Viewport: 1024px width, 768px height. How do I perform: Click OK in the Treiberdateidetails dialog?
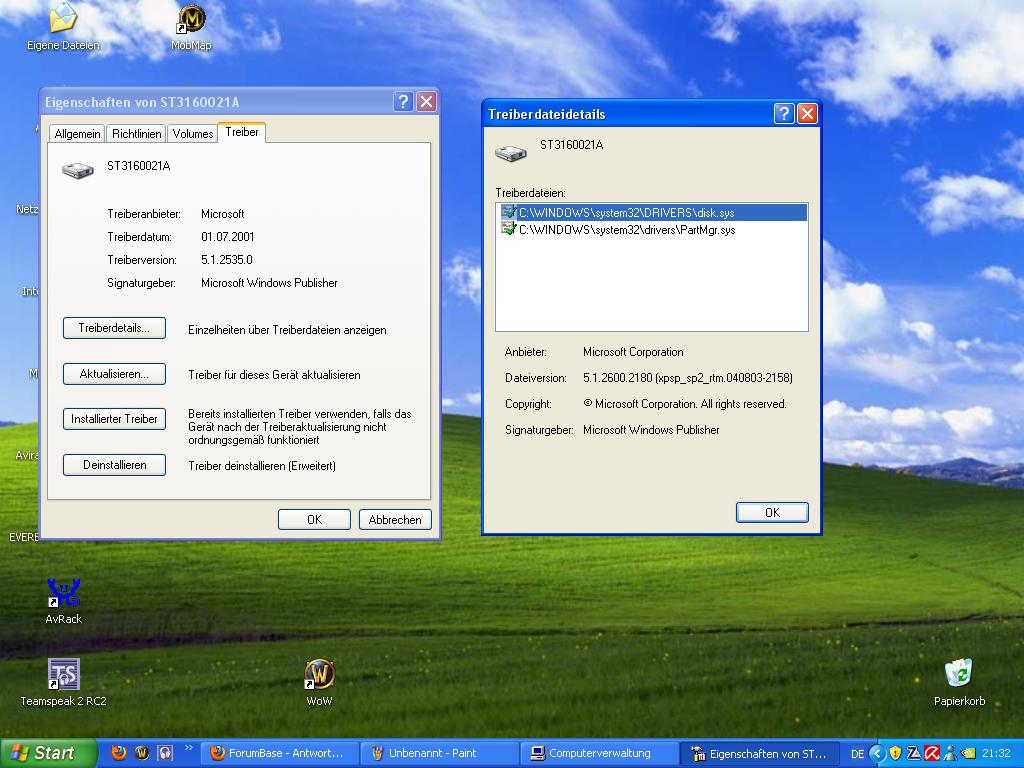tap(772, 513)
